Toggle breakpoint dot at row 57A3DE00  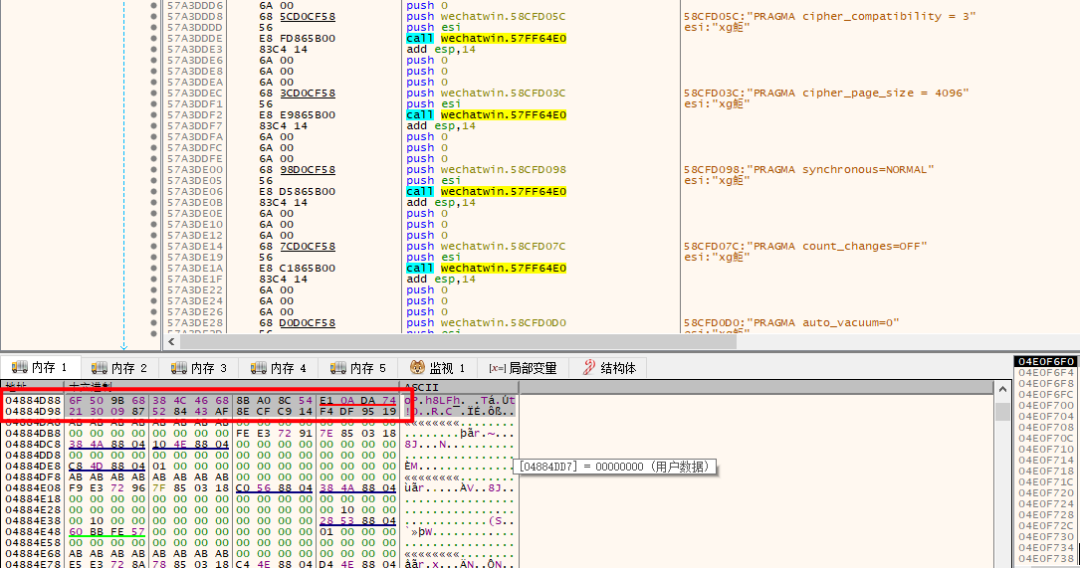click(x=154, y=170)
